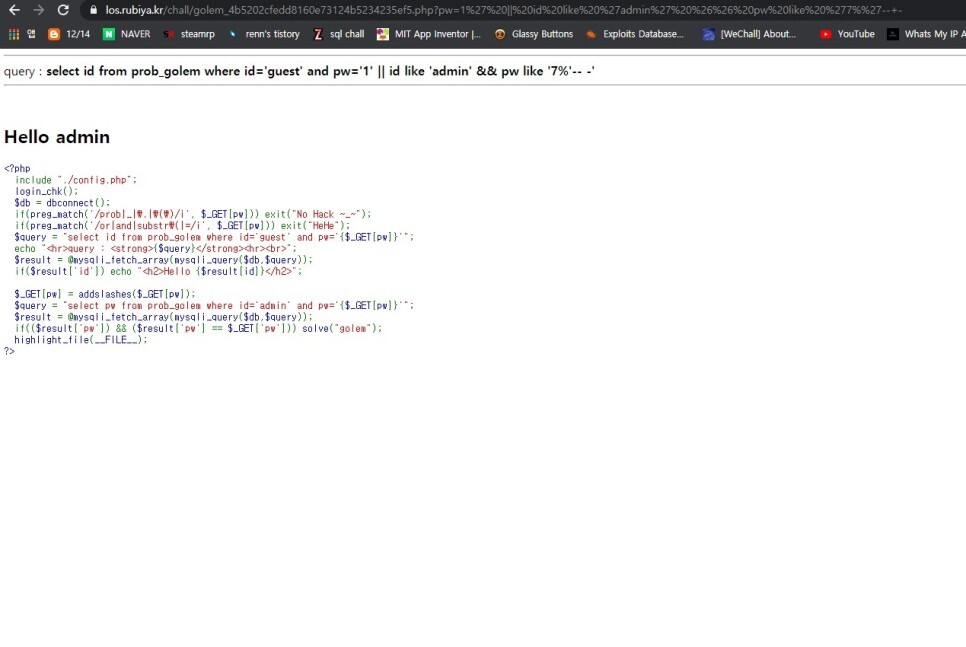Click the 'login_chk();' line
The height and width of the screenshot is (647, 966).
(x=46, y=192)
